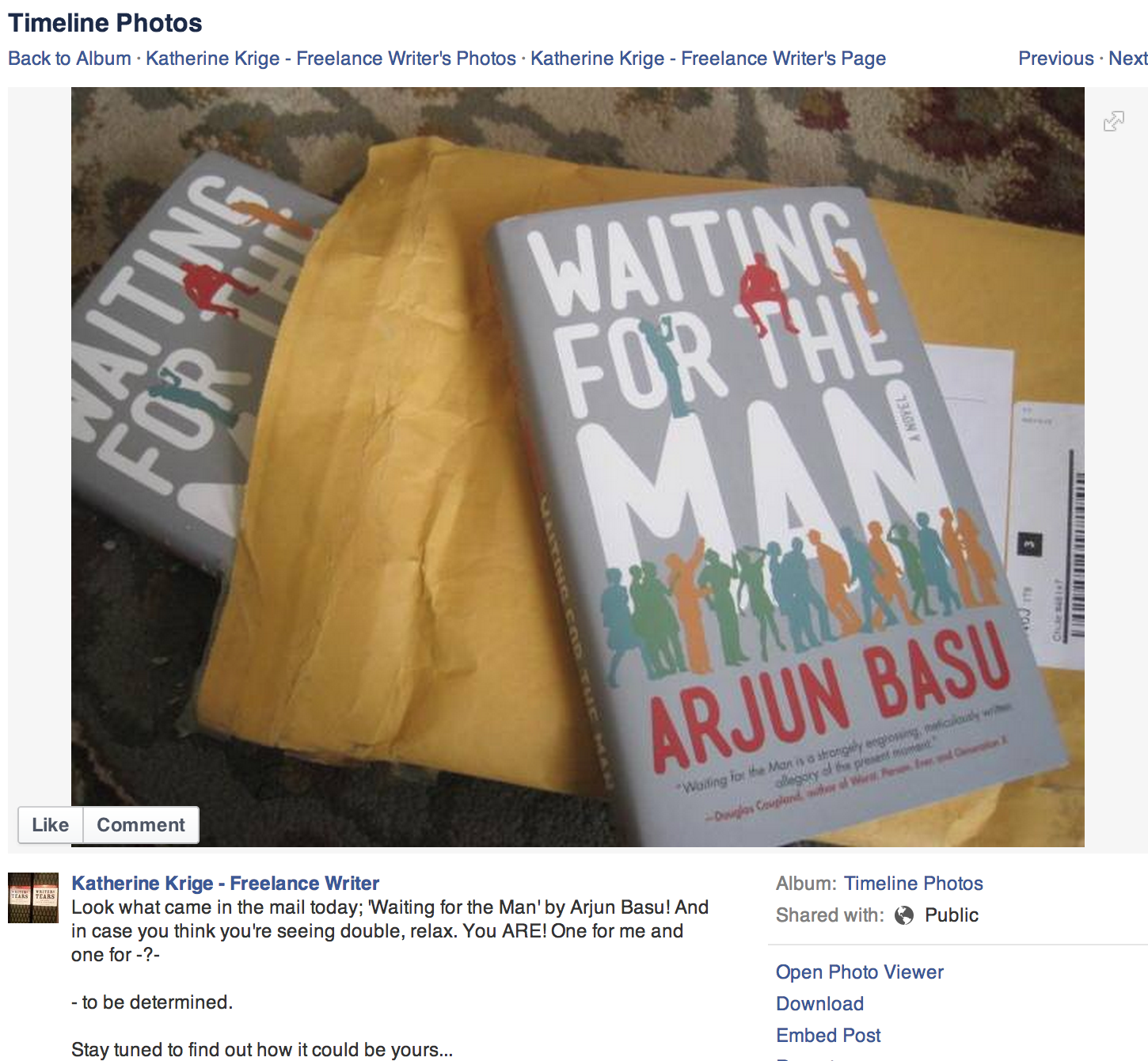The height and width of the screenshot is (1061, 1148).
Task: Click the Public sharing label
Action: pyautogui.click(x=952, y=915)
